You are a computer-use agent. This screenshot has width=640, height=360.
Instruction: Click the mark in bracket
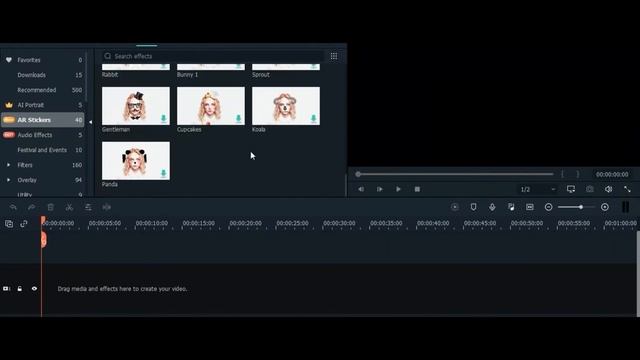click(x=563, y=174)
